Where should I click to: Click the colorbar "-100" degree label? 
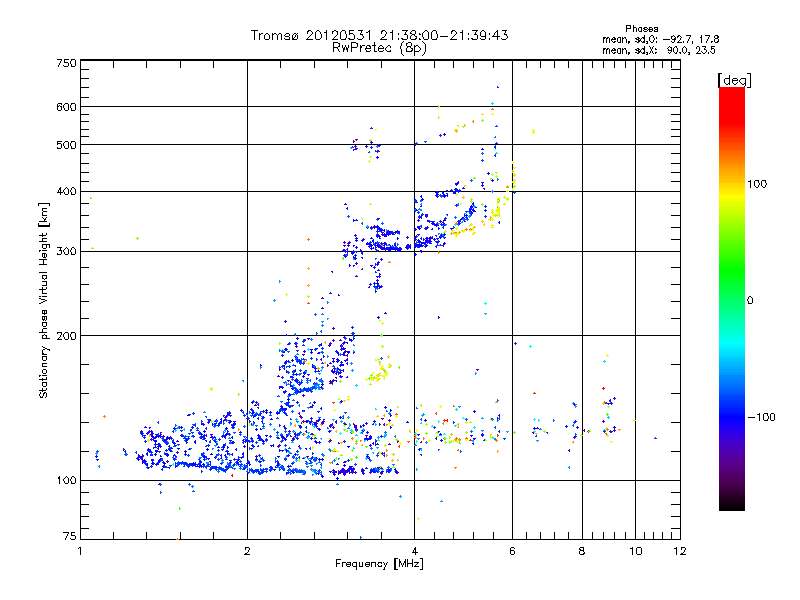[761, 417]
